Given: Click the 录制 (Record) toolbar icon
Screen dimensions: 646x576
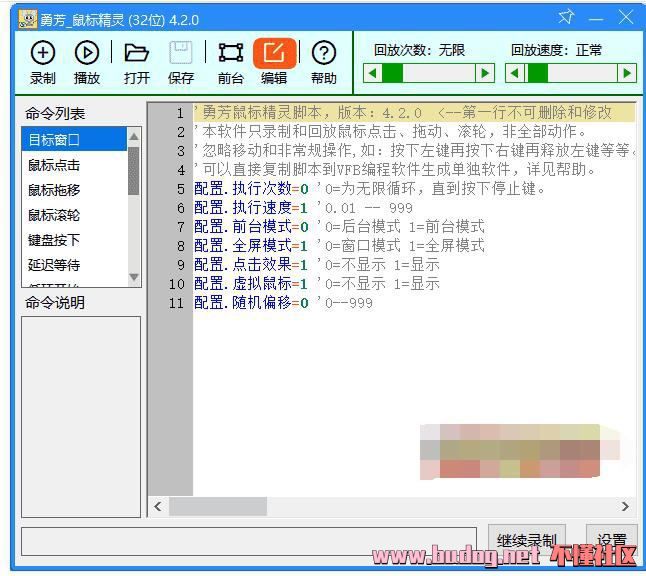Looking at the screenshot, I should coord(43,62).
